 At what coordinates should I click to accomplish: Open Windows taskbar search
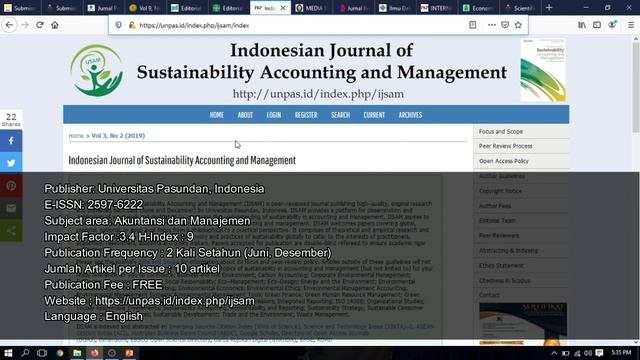pyautogui.click(x=25, y=353)
